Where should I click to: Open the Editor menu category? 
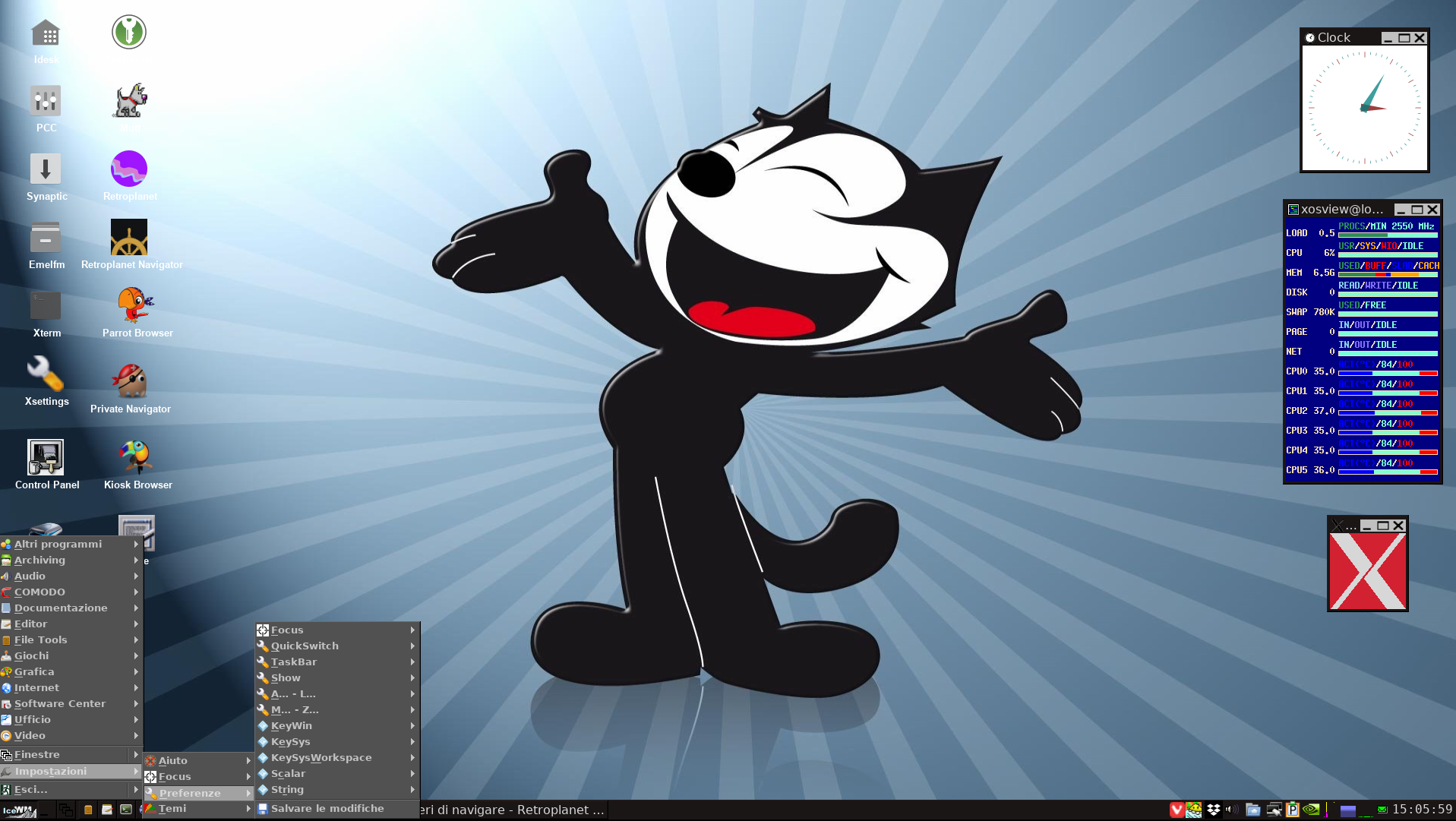coord(71,624)
